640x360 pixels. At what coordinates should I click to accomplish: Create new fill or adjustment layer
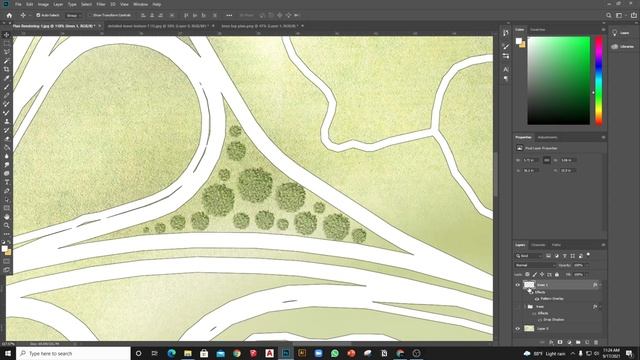(569, 342)
